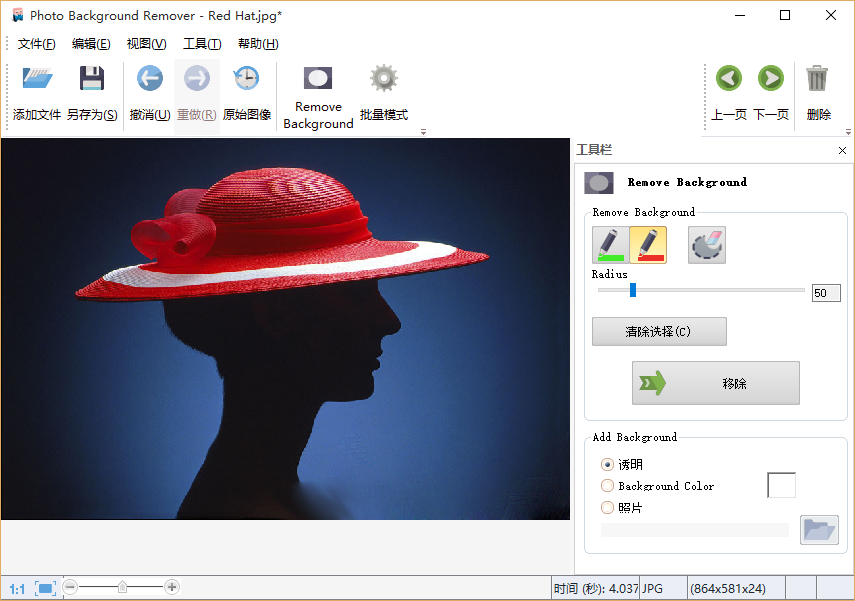Open the right toolbar overflow chevron
The height and width of the screenshot is (601, 855).
tap(848, 130)
